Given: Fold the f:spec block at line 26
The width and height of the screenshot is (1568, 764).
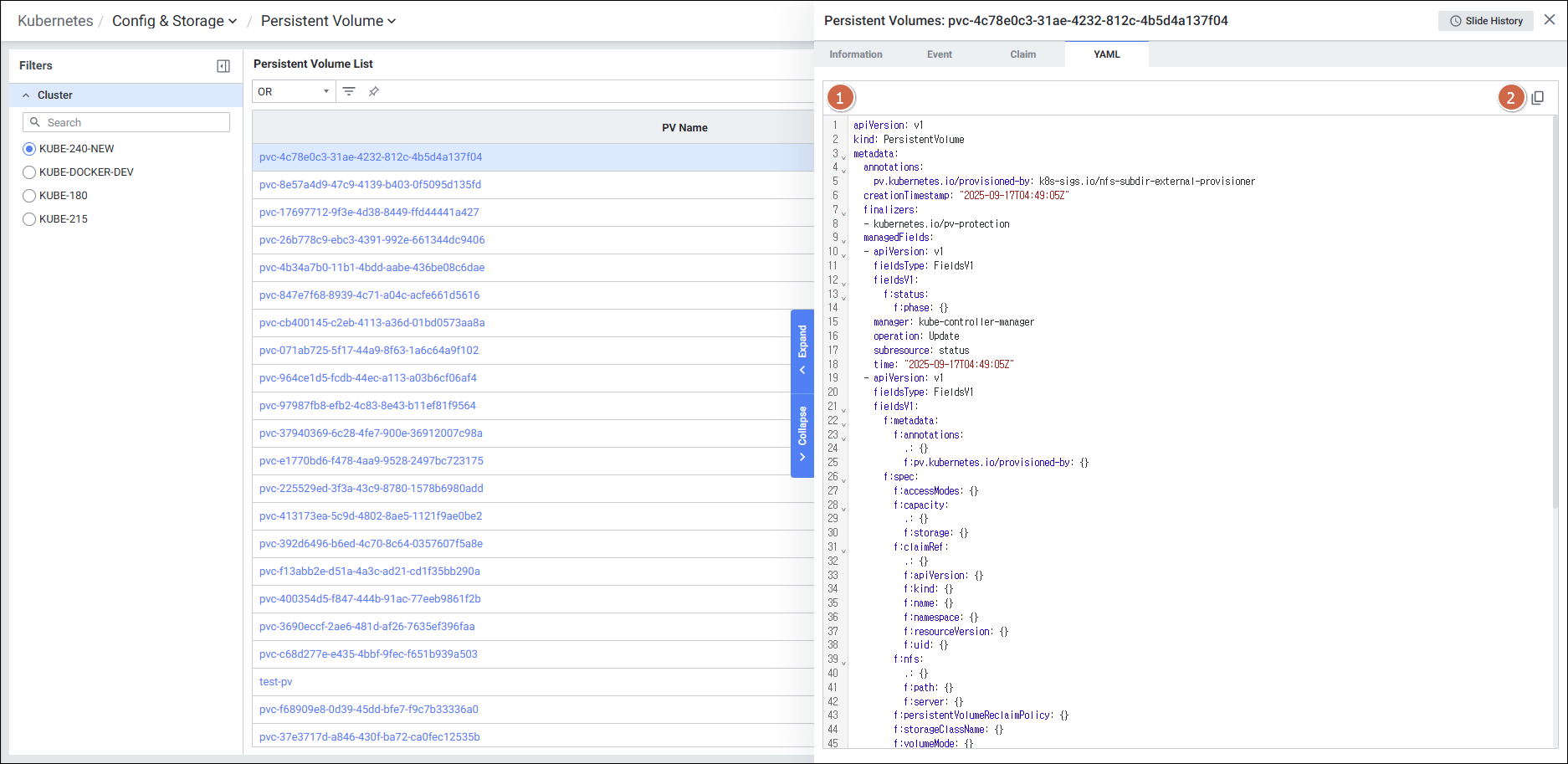Looking at the screenshot, I should pyautogui.click(x=843, y=479).
